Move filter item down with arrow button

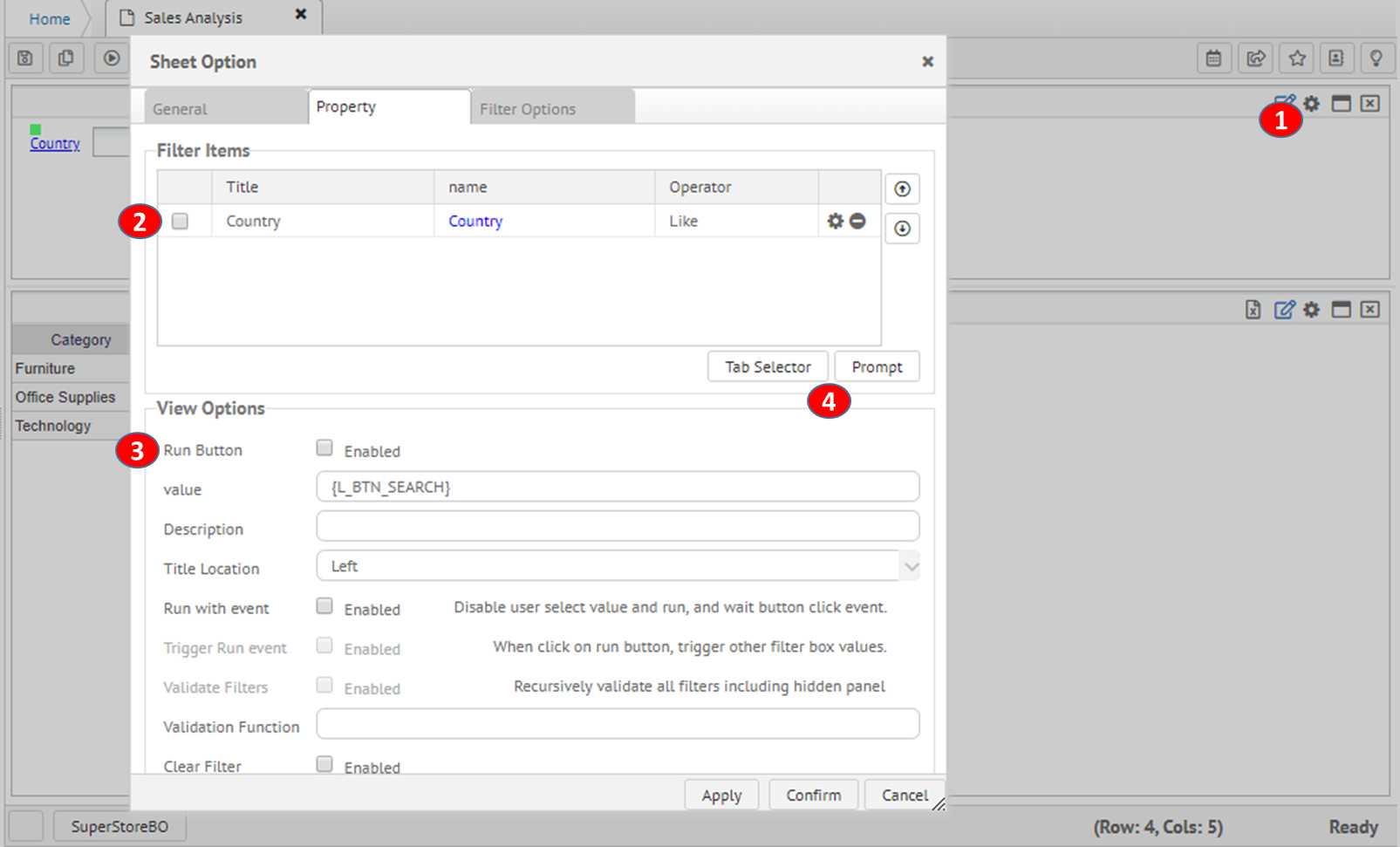click(x=902, y=229)
